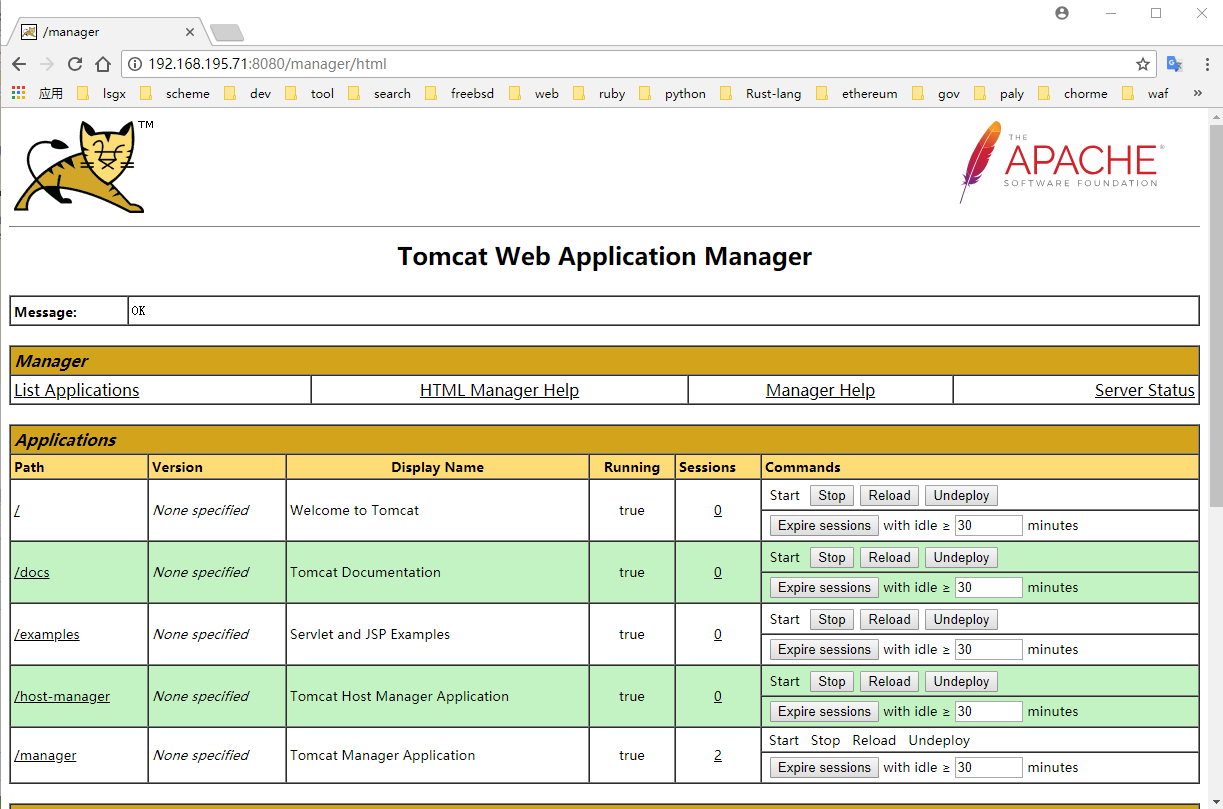Open the ethereum bookmark folder

point(857,93)
